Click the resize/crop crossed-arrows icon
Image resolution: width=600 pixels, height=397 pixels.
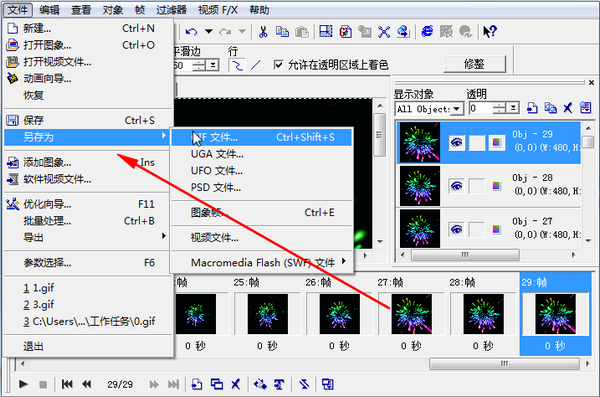(x=384, y=32)
